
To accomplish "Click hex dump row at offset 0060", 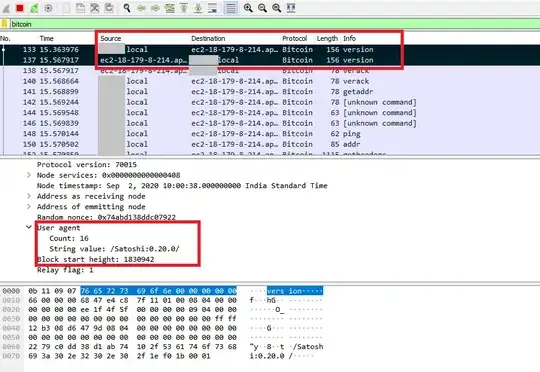I will [x=163, y=347].
